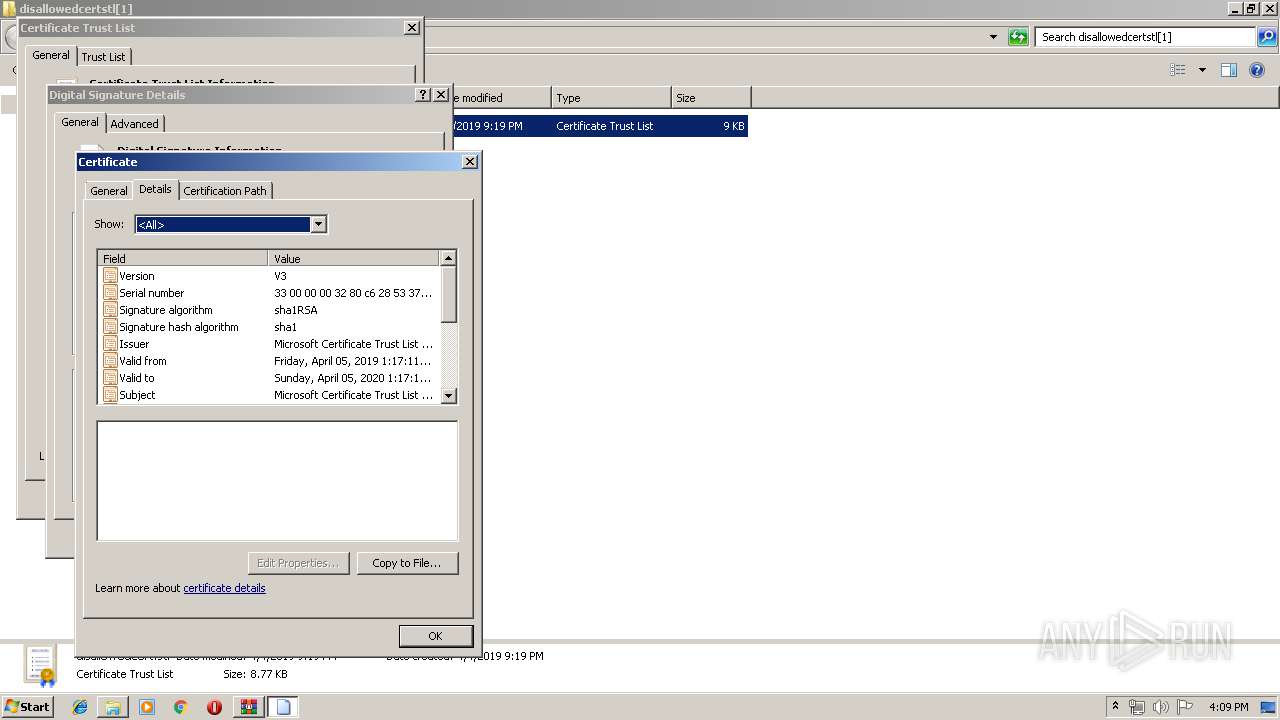Switch to the Certificate General tab
The image size is (1280, 720).
[x=109, y=191]
